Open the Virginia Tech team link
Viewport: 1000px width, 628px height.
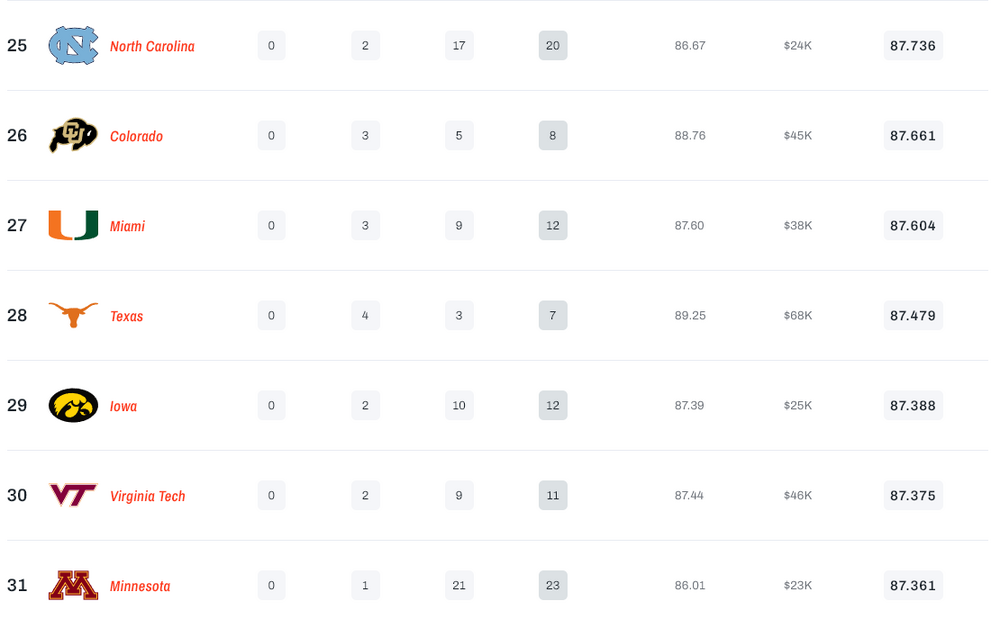147,497
